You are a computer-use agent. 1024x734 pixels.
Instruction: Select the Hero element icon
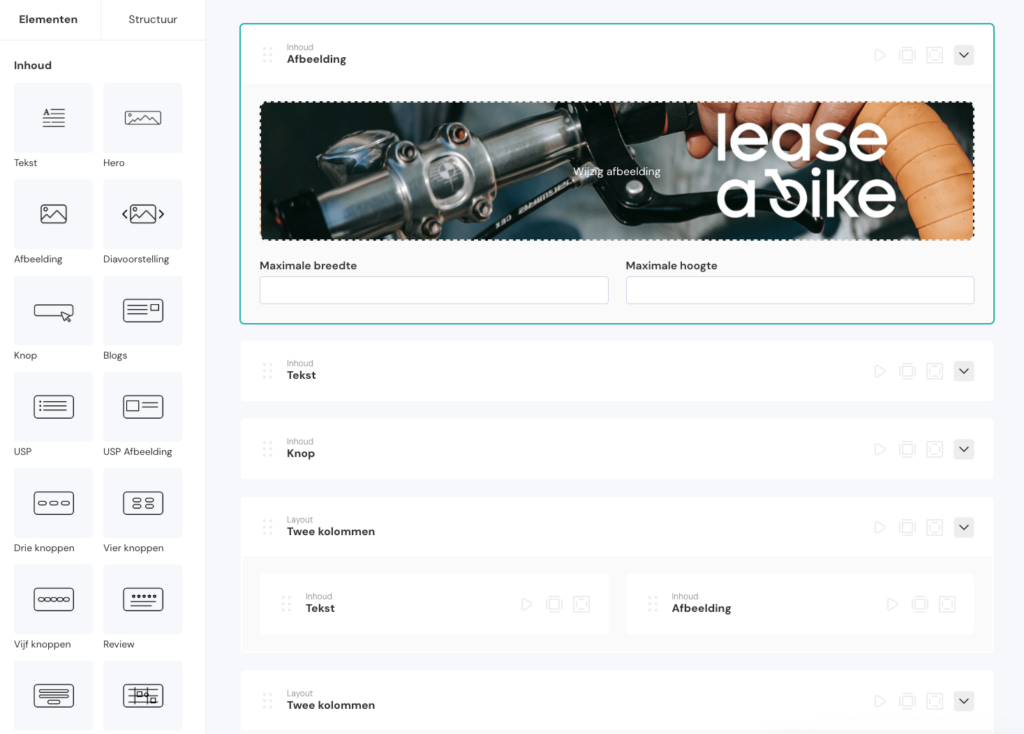point(142,118)
